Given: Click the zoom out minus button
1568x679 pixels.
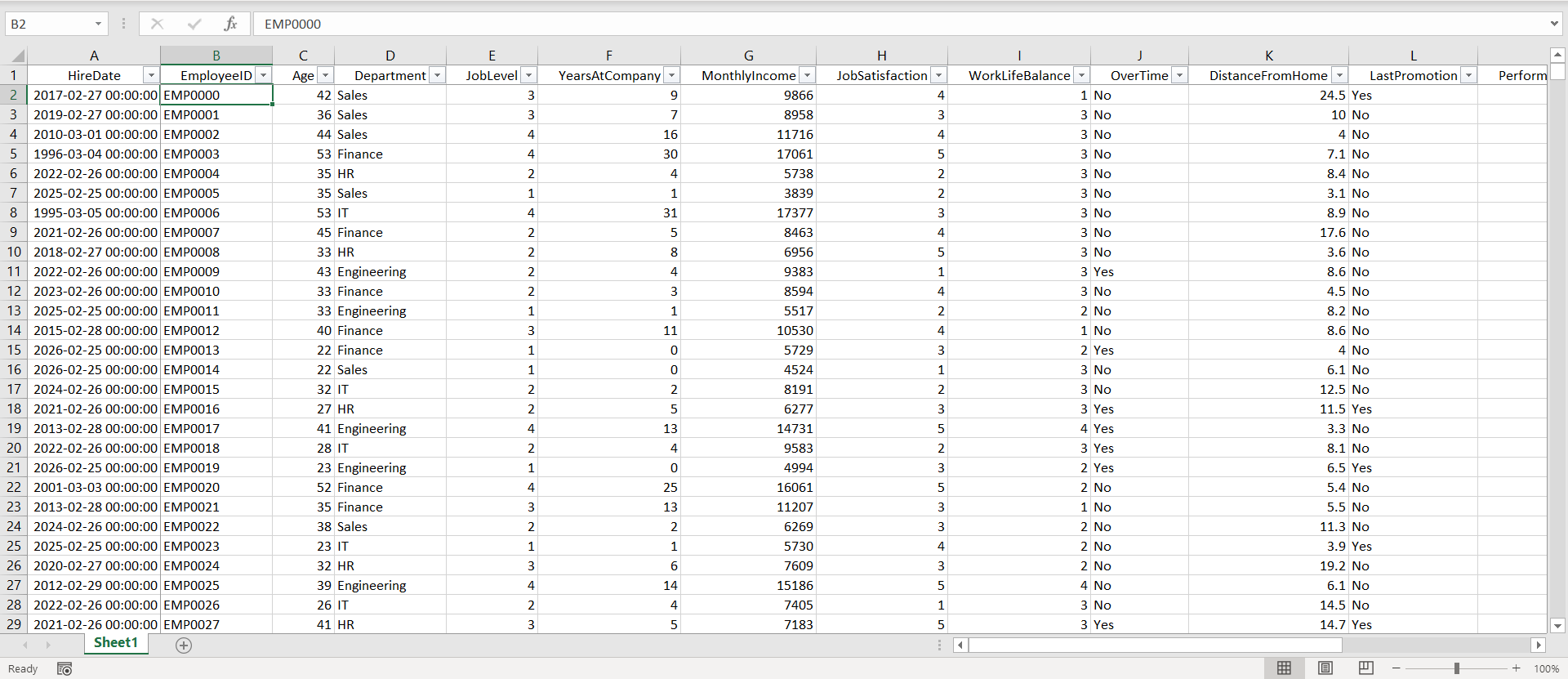Looking at the screenshot, I should pos(1396,668).
